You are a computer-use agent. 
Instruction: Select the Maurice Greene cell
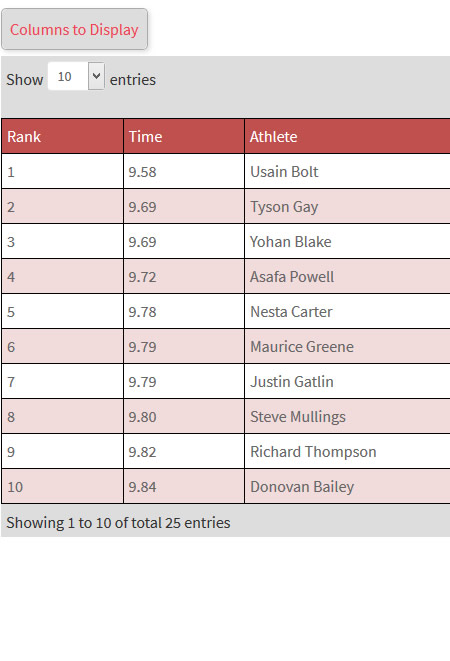[x=348, y=346]
